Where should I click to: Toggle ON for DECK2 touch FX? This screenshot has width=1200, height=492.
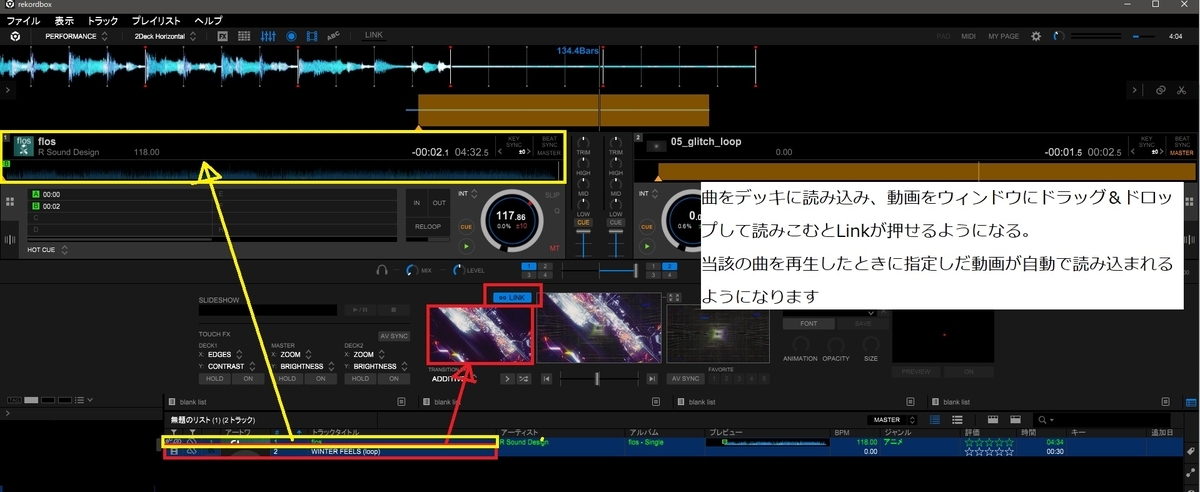coord(392,379)
